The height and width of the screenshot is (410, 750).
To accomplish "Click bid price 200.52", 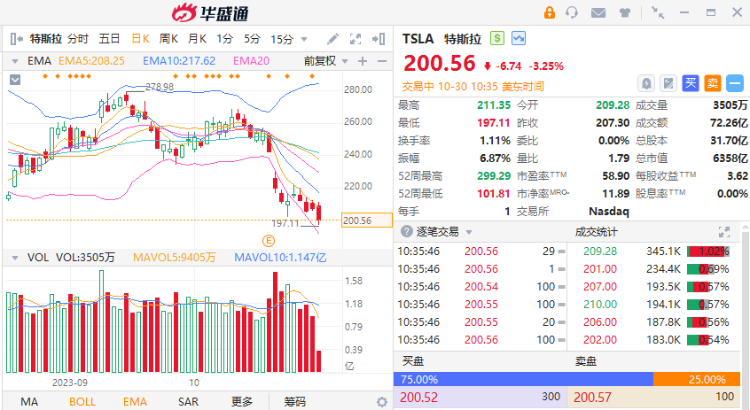I will pyautogui.click(x=419, y=397).
